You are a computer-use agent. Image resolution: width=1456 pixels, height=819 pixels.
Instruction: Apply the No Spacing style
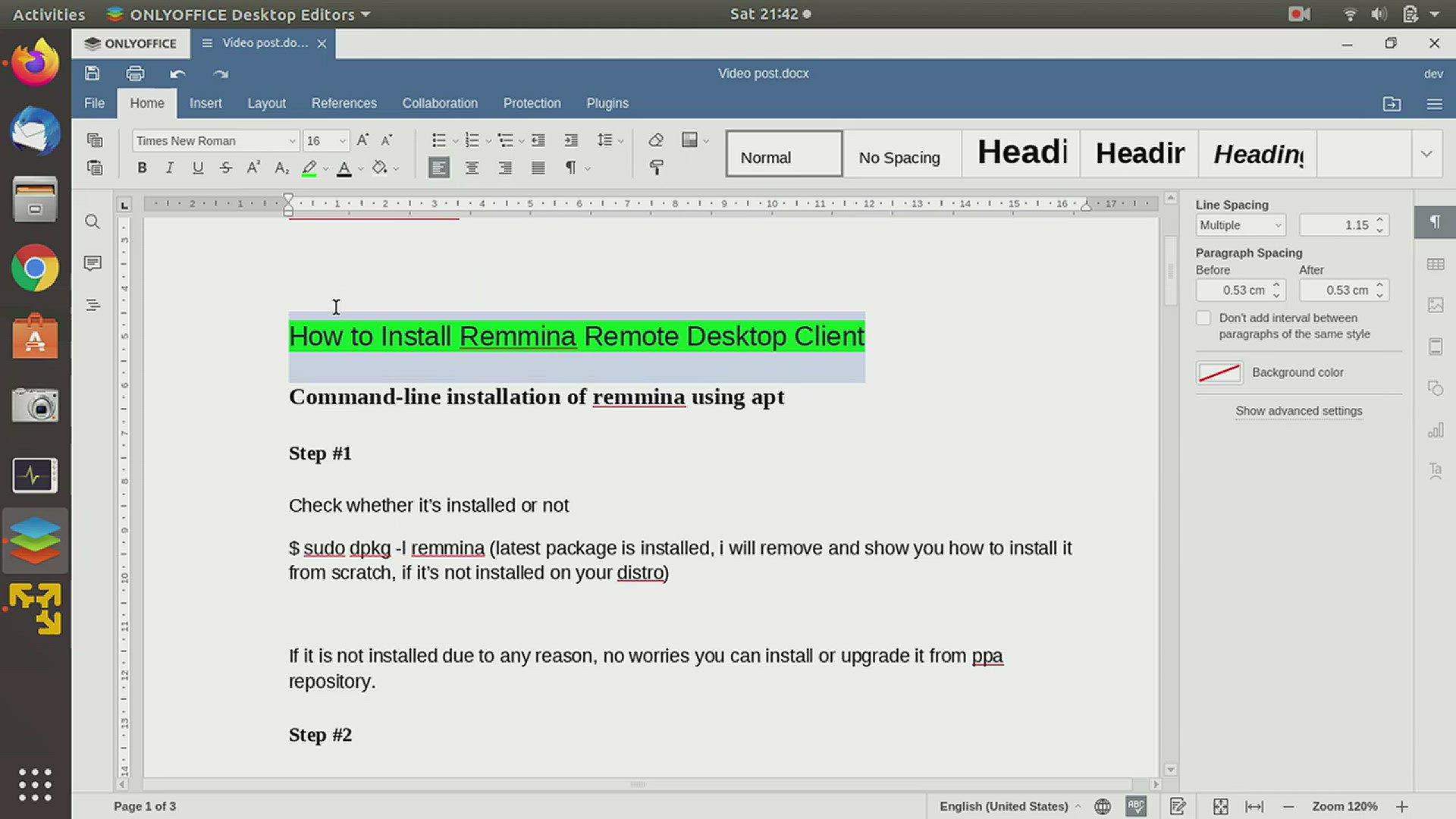coord(902,154)
